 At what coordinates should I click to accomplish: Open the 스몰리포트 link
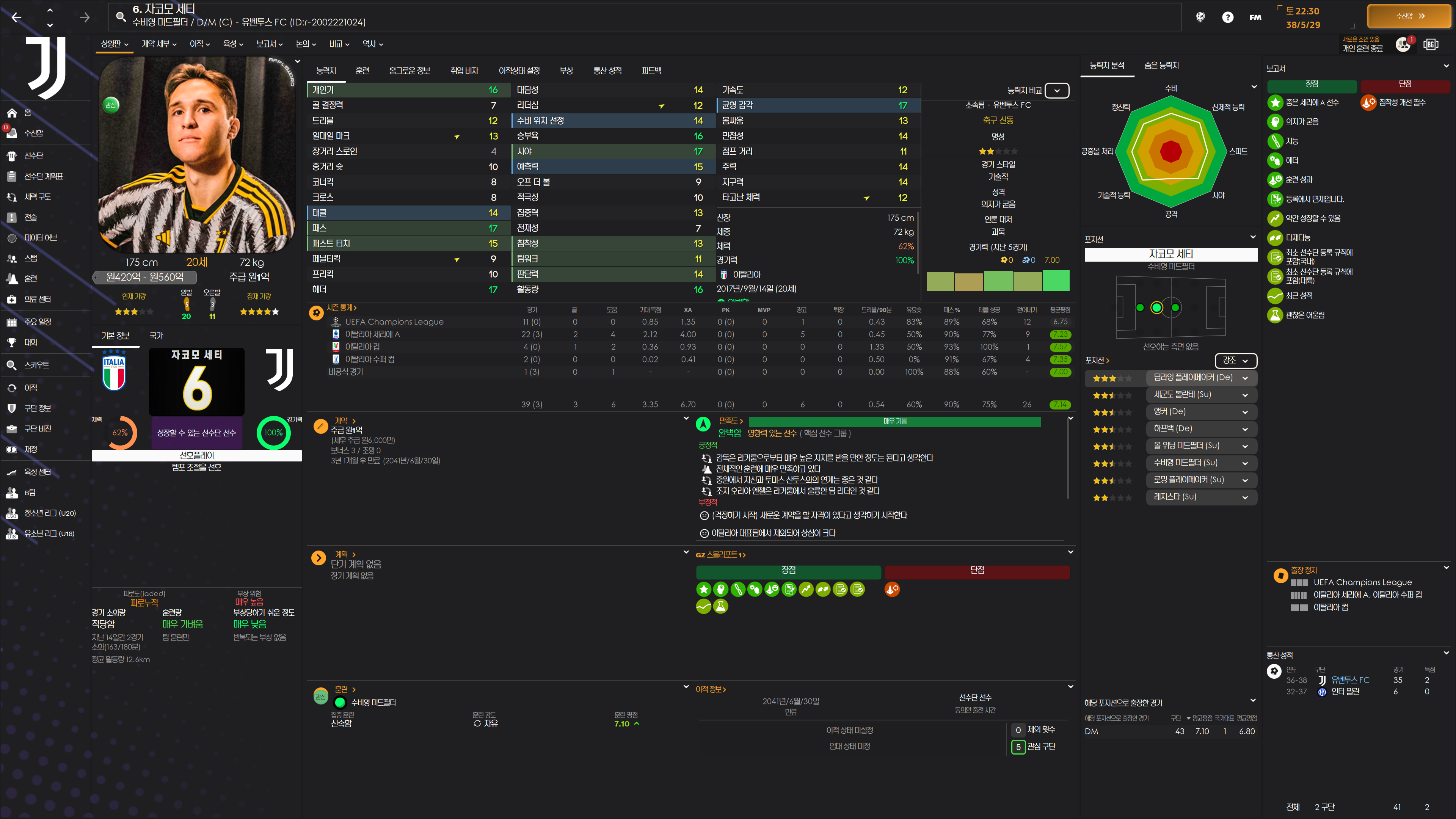[x=721, y=555]
